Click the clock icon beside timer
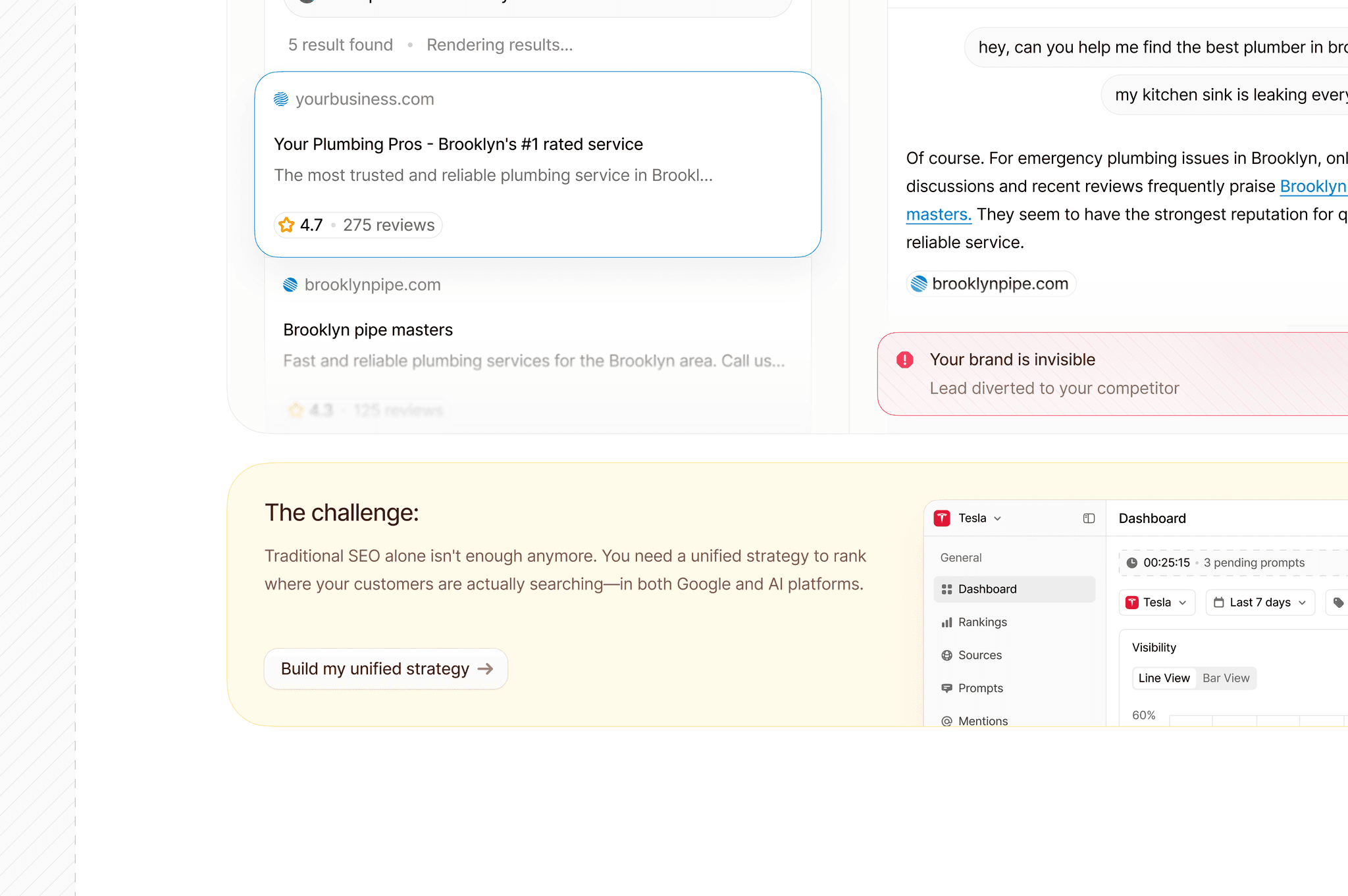The width and height of the screenshot is (1348, 896). coord(1132,562)
